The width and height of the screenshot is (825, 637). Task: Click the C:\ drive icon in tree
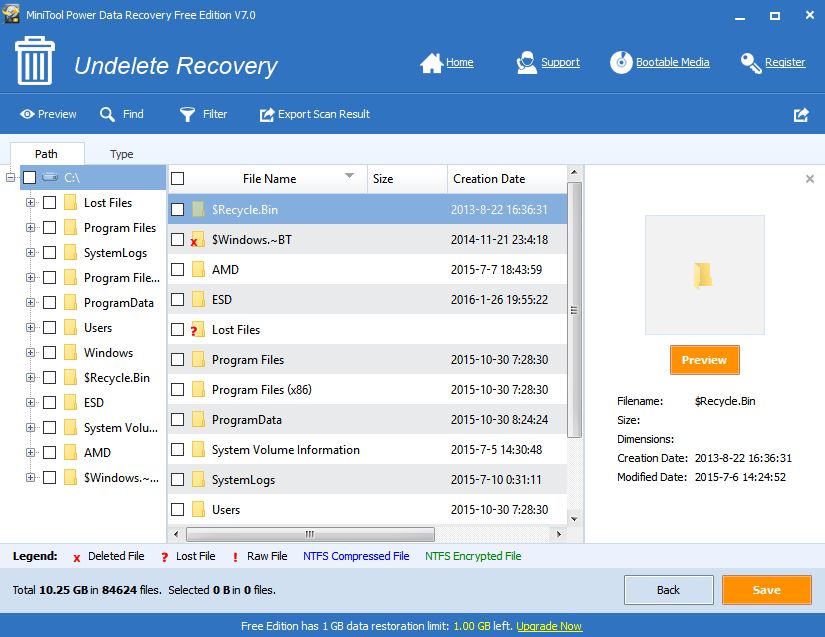point(50,177)
